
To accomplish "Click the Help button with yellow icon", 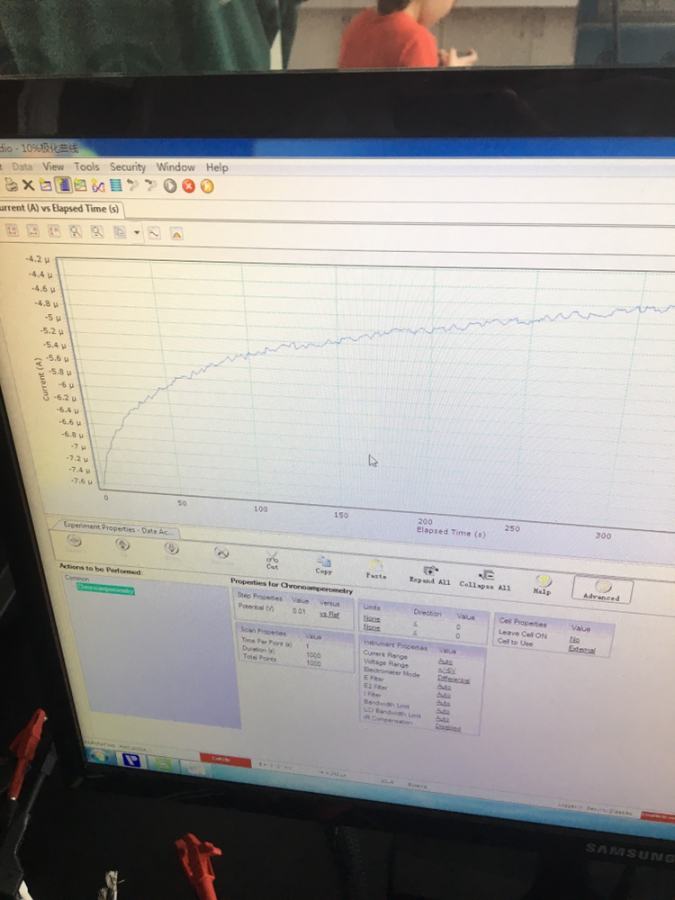I will (542, 585).
